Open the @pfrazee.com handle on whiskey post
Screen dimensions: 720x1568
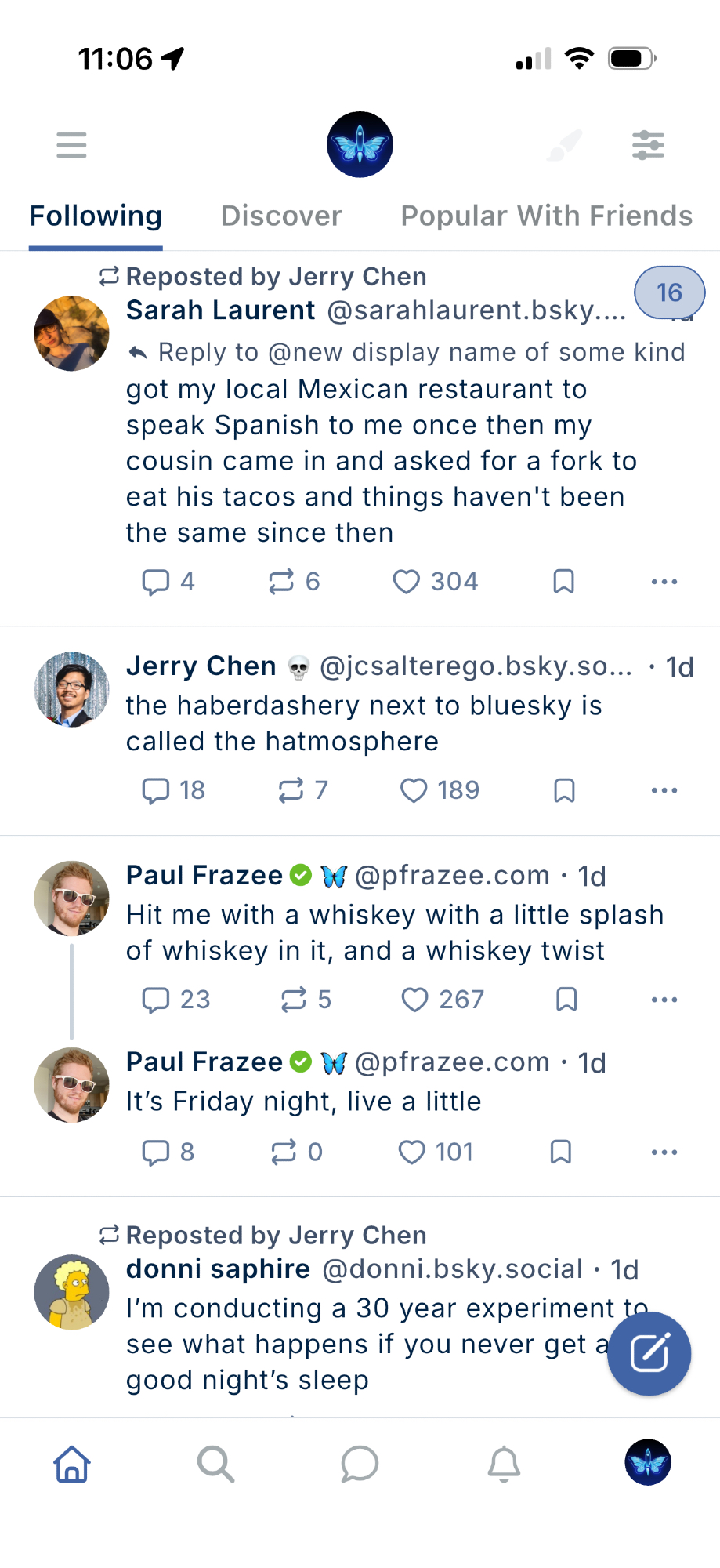(x=452, y=876)
